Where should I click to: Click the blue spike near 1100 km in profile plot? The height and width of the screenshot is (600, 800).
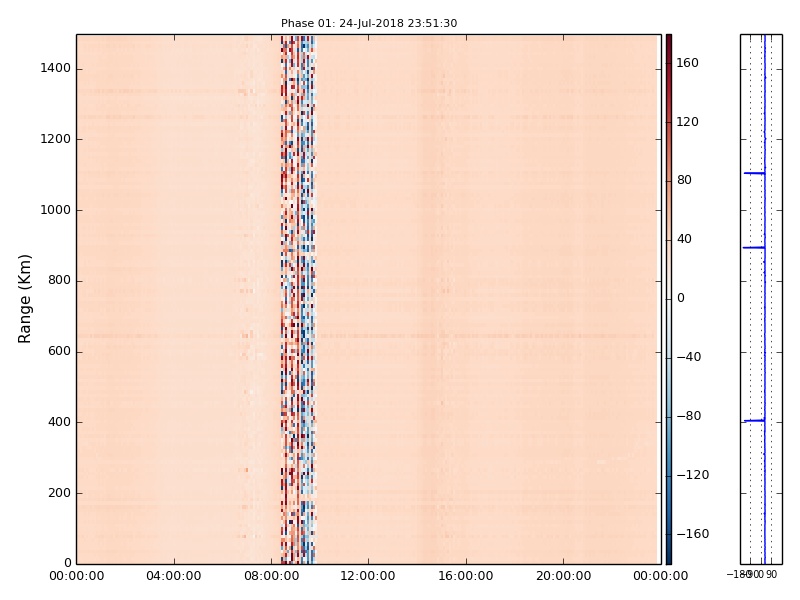[x=754, y=173]
